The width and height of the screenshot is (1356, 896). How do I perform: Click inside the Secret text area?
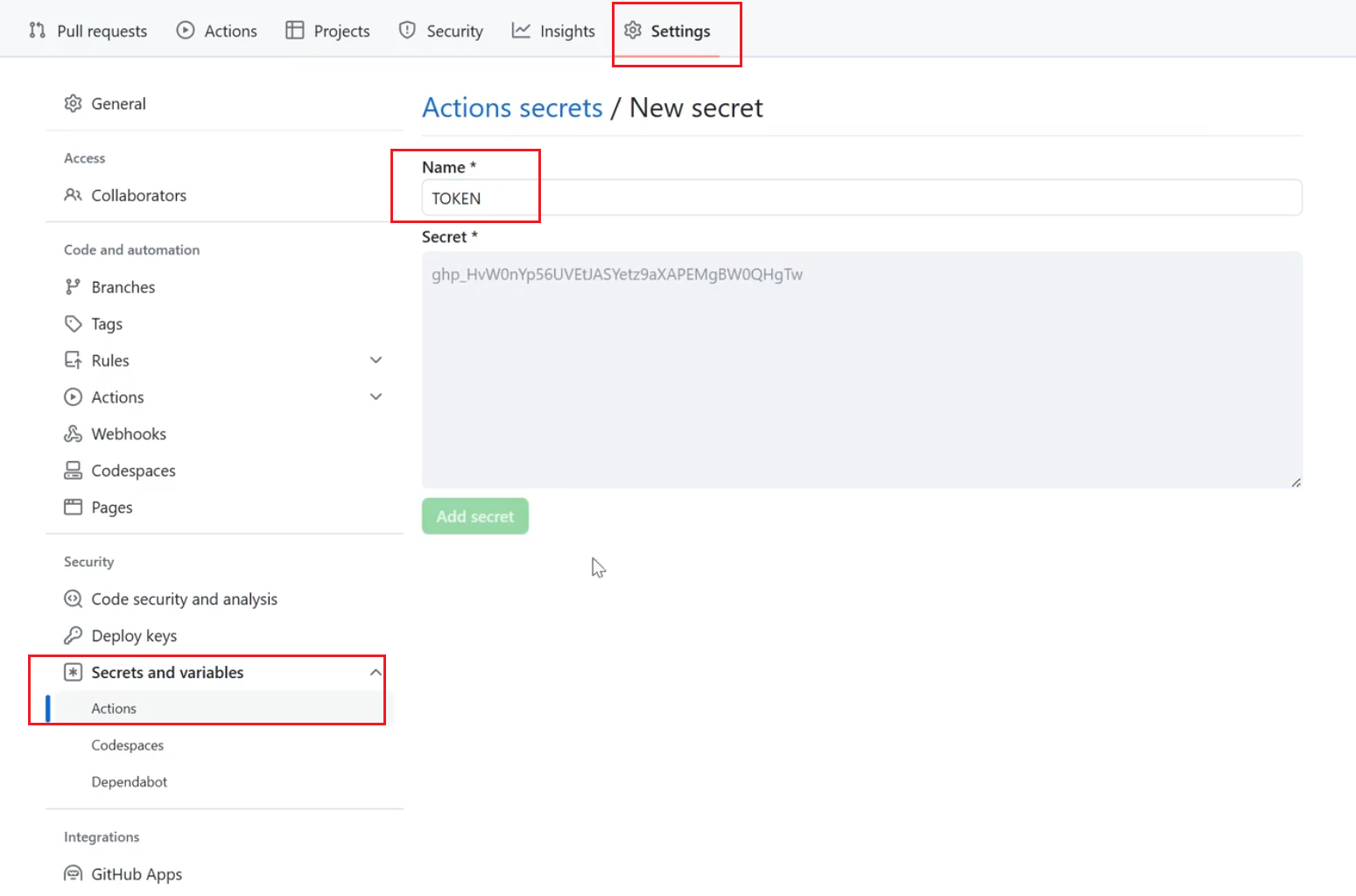861,370
